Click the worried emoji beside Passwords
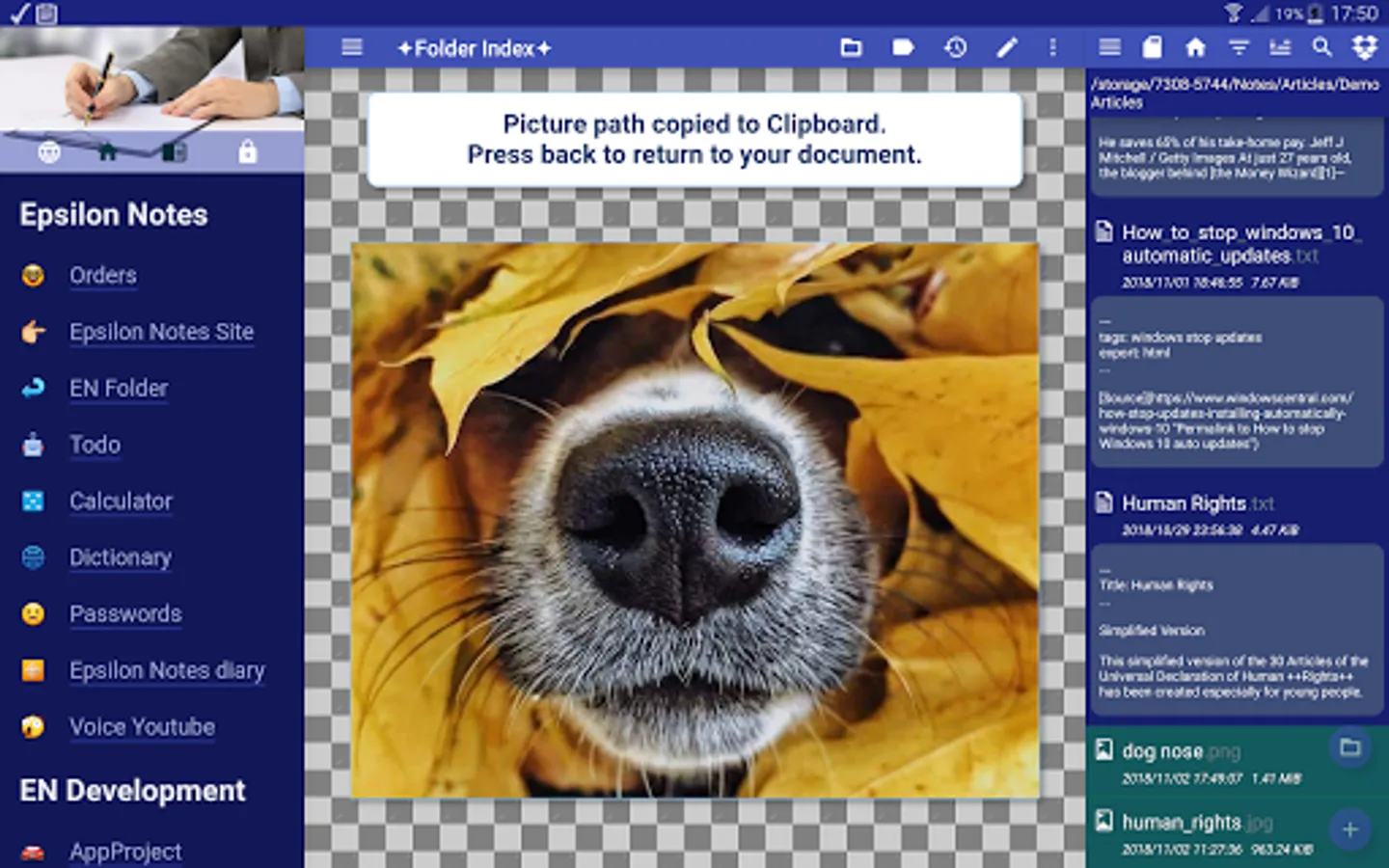Screen dimensions: 1389x868 [33, 614]
